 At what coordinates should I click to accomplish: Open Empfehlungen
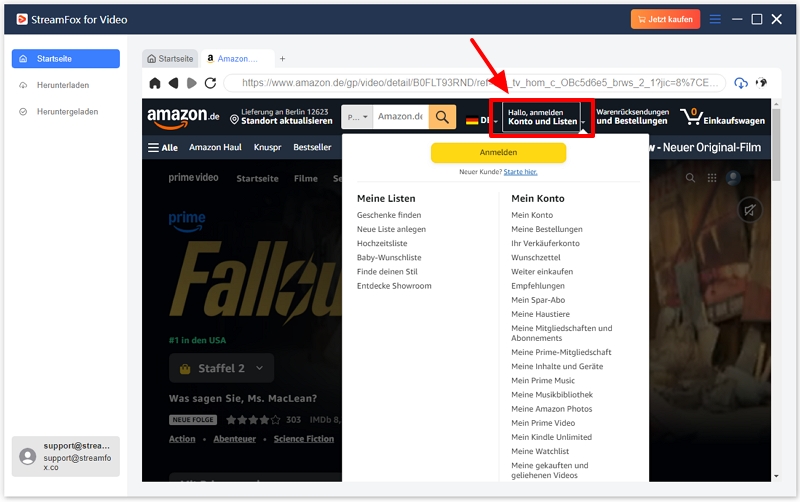(538, 286)
